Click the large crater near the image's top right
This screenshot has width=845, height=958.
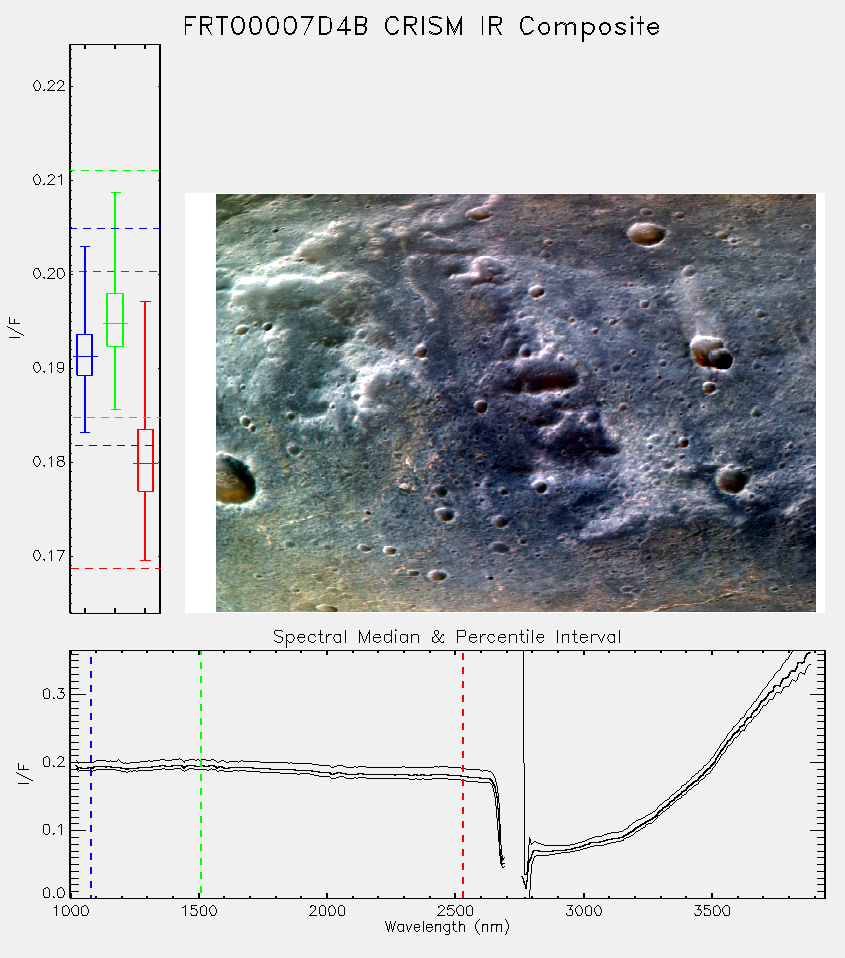click(x=646, y=233)
